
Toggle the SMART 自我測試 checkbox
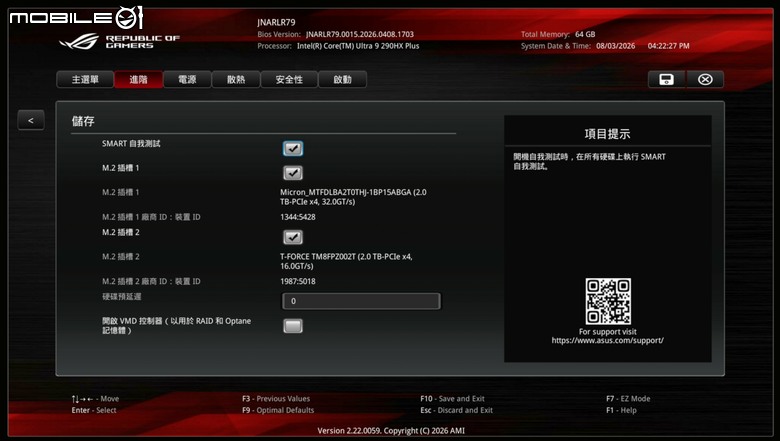click(x=292, y=148)
